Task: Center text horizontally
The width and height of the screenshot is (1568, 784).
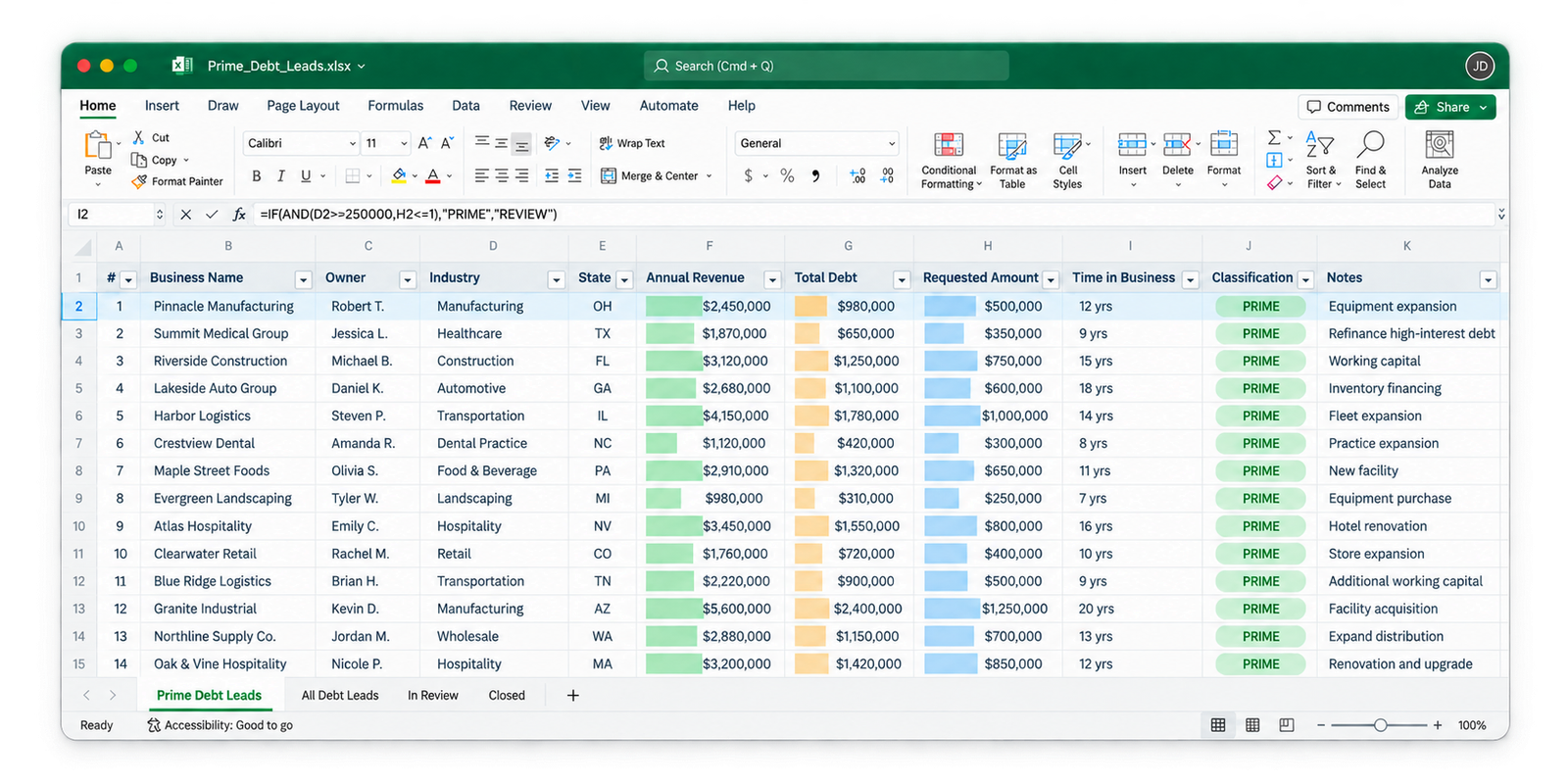Action: [501, 175]
